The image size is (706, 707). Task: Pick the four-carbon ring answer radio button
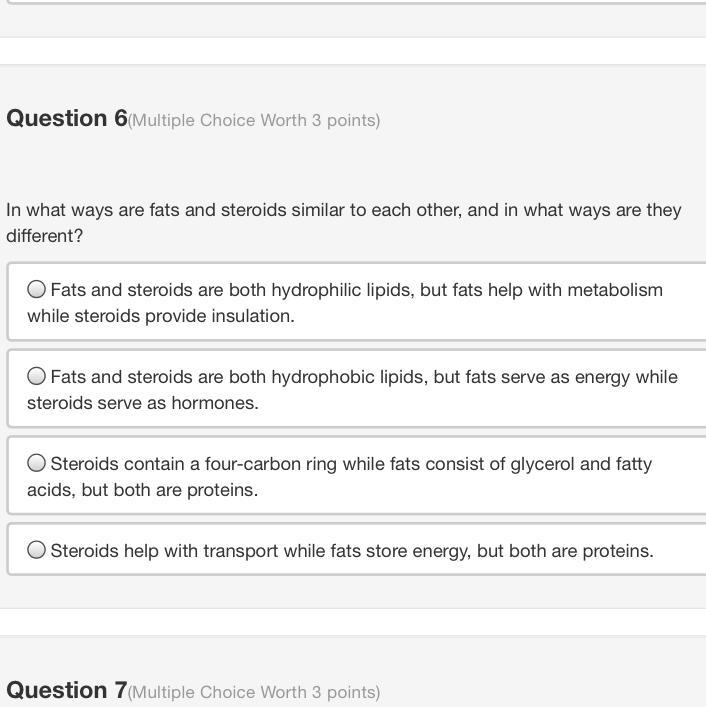click(x=37, y=463)
